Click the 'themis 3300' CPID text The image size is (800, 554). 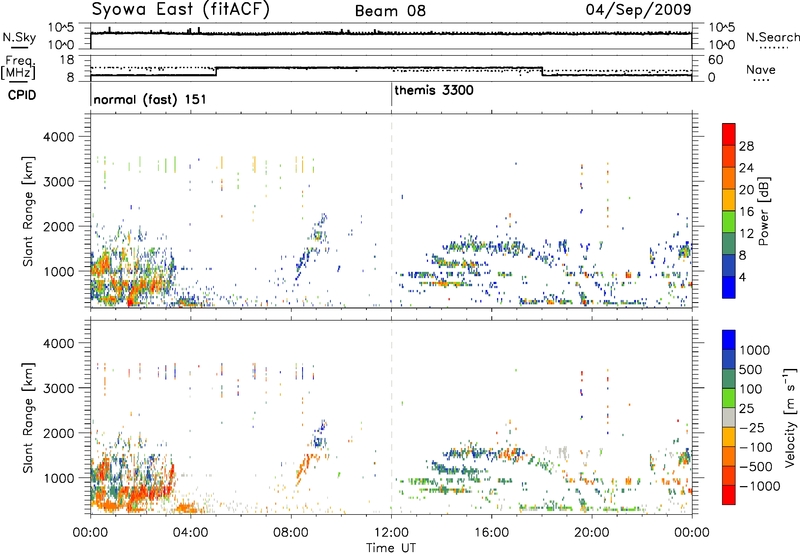[x=434, y=90]
